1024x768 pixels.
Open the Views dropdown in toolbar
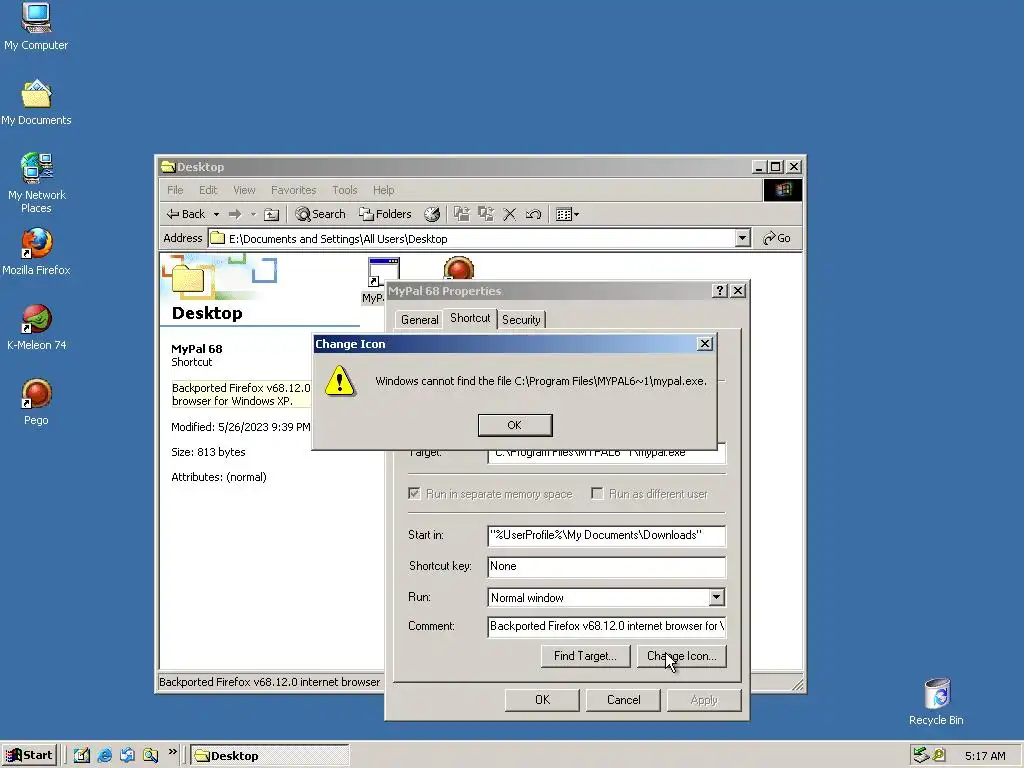coord(567,214)
